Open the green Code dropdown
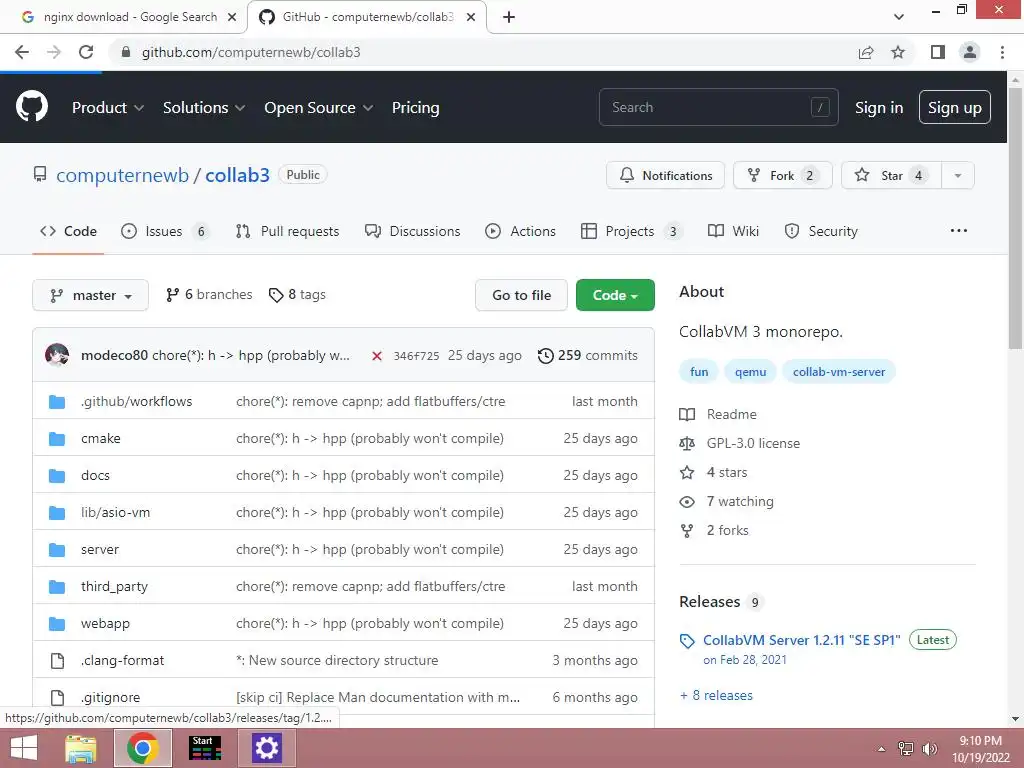Image resolution: width=1024 pixels, height=768 pixels. (x=615, y=295)
